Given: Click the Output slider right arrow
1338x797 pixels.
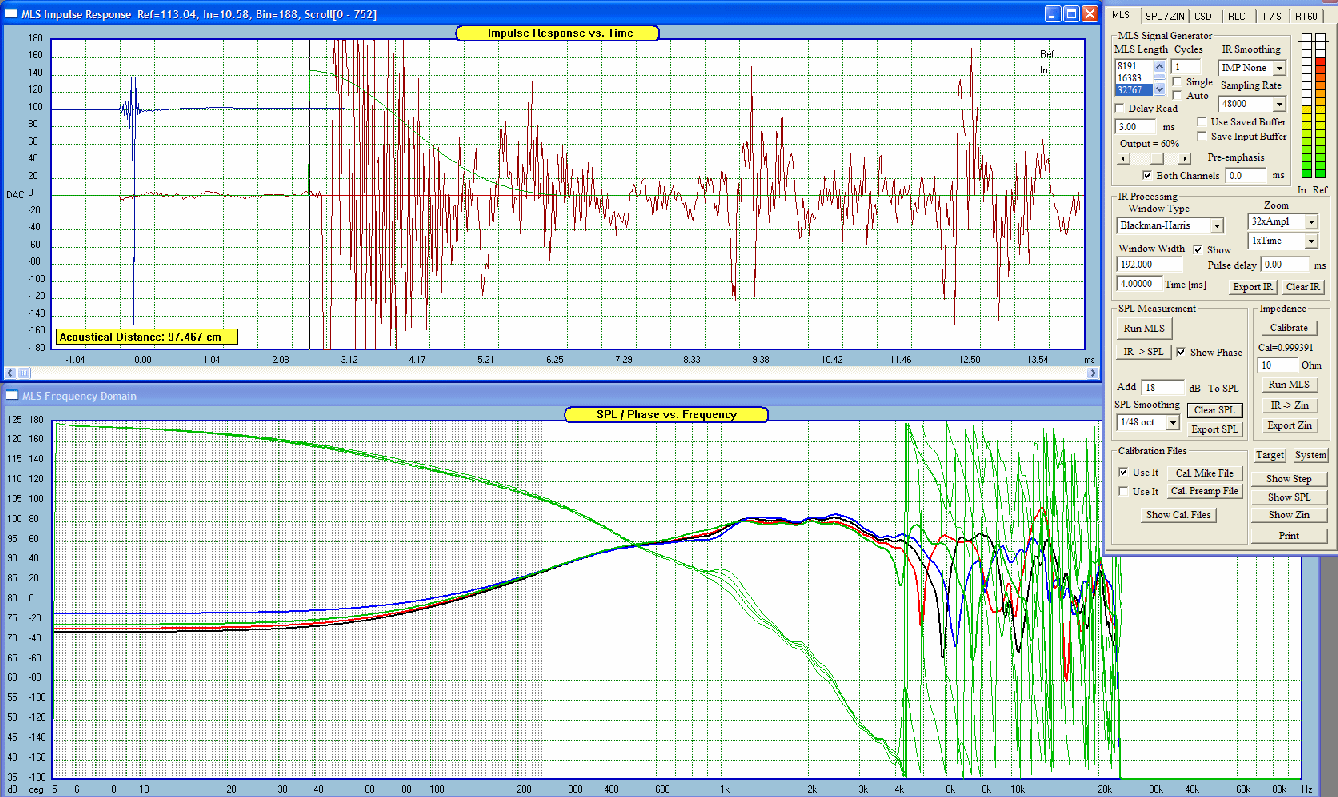Looking at the screenshot, I should [1185, 158].
